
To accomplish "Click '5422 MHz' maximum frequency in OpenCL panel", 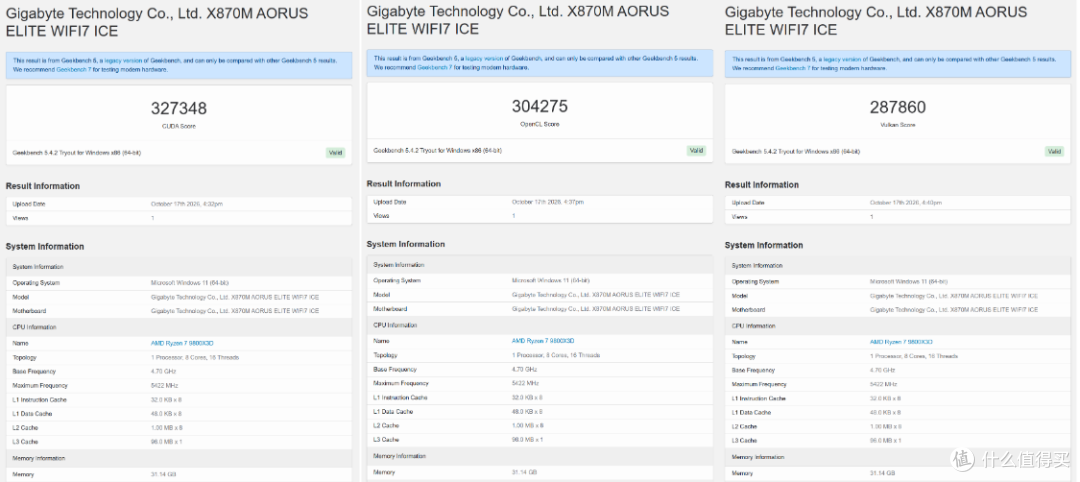I will tap(526, 384).
